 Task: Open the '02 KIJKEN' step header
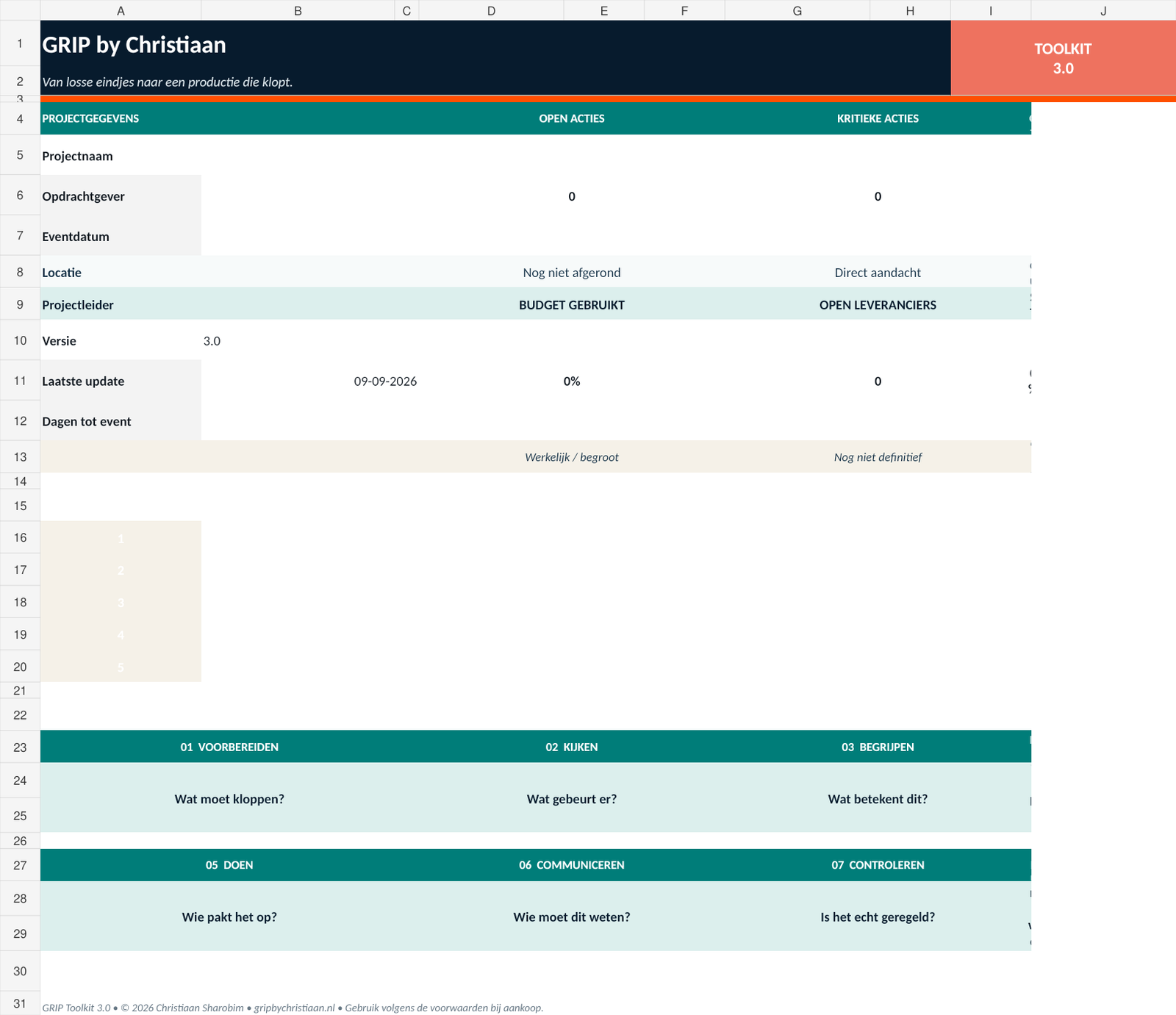(x=572, y=747)
